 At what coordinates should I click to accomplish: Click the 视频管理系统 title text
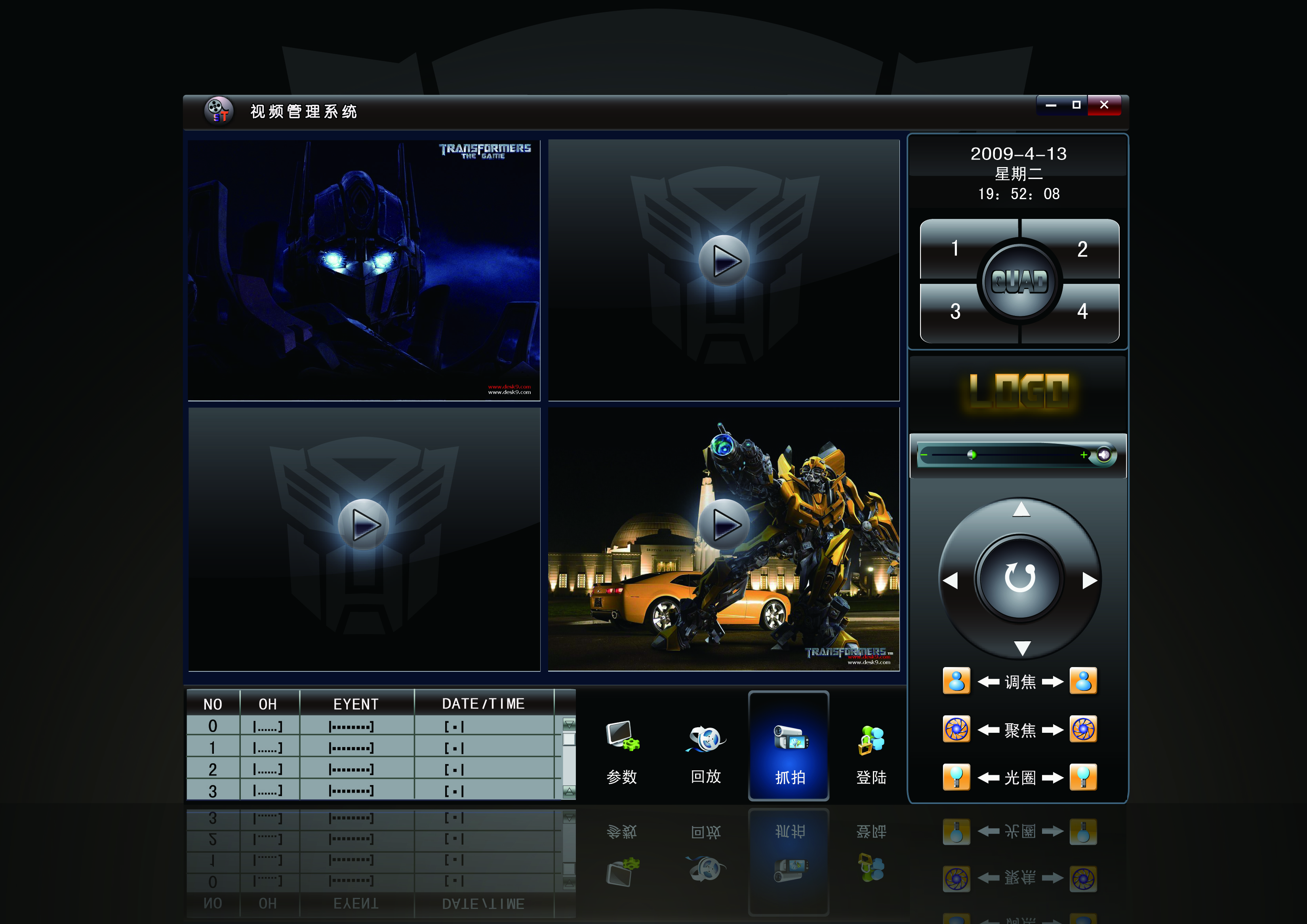tap(304, 112)
